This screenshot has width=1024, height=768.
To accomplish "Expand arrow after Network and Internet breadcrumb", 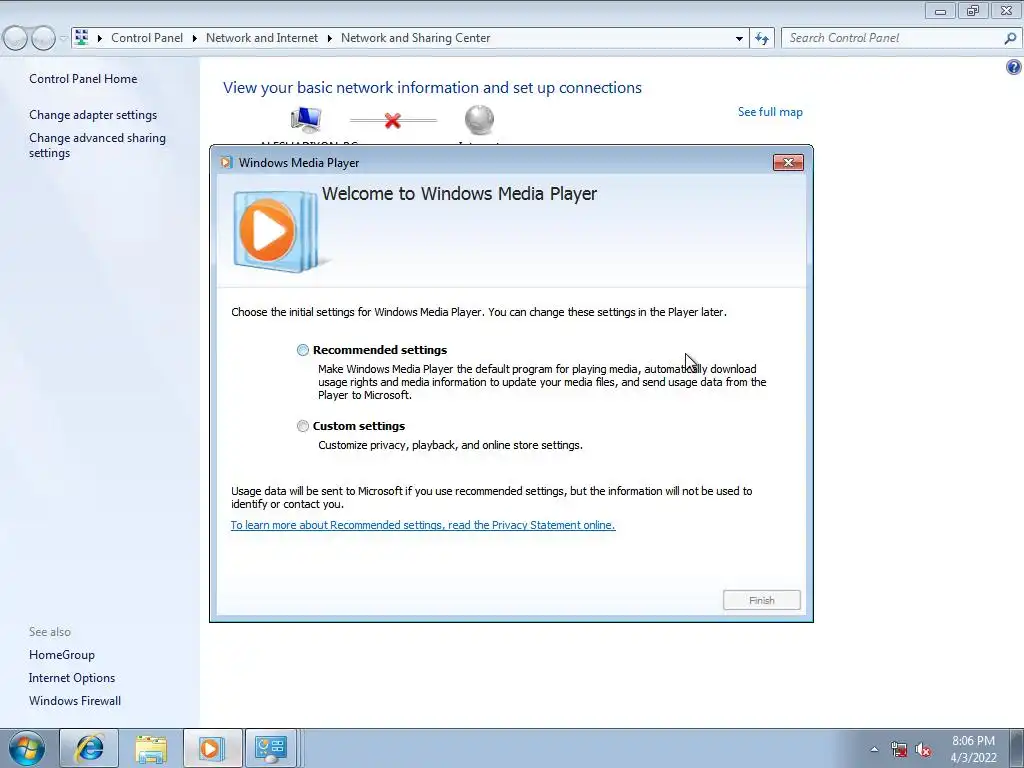I will pos(329,39).
